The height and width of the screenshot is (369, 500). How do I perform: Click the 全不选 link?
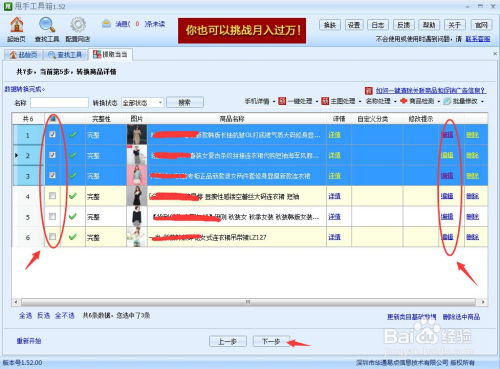[65, 315]
